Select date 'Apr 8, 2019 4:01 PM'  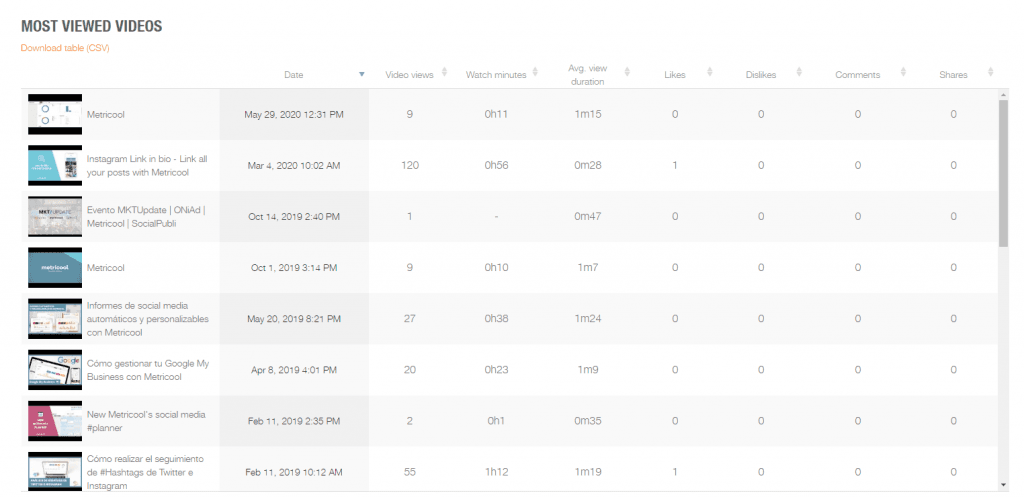(x=294, y=370)
